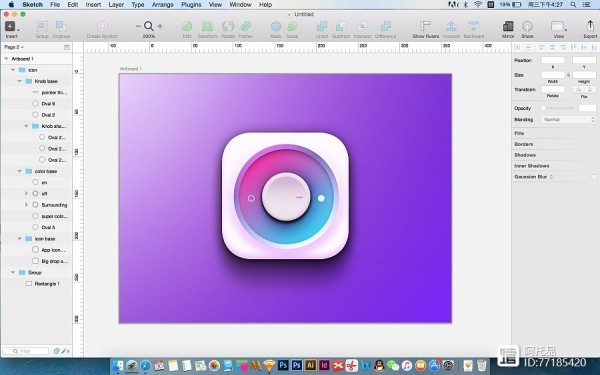Select the Rectangle 1 layer
Viewport: 600px width, 375px height.
36,284
